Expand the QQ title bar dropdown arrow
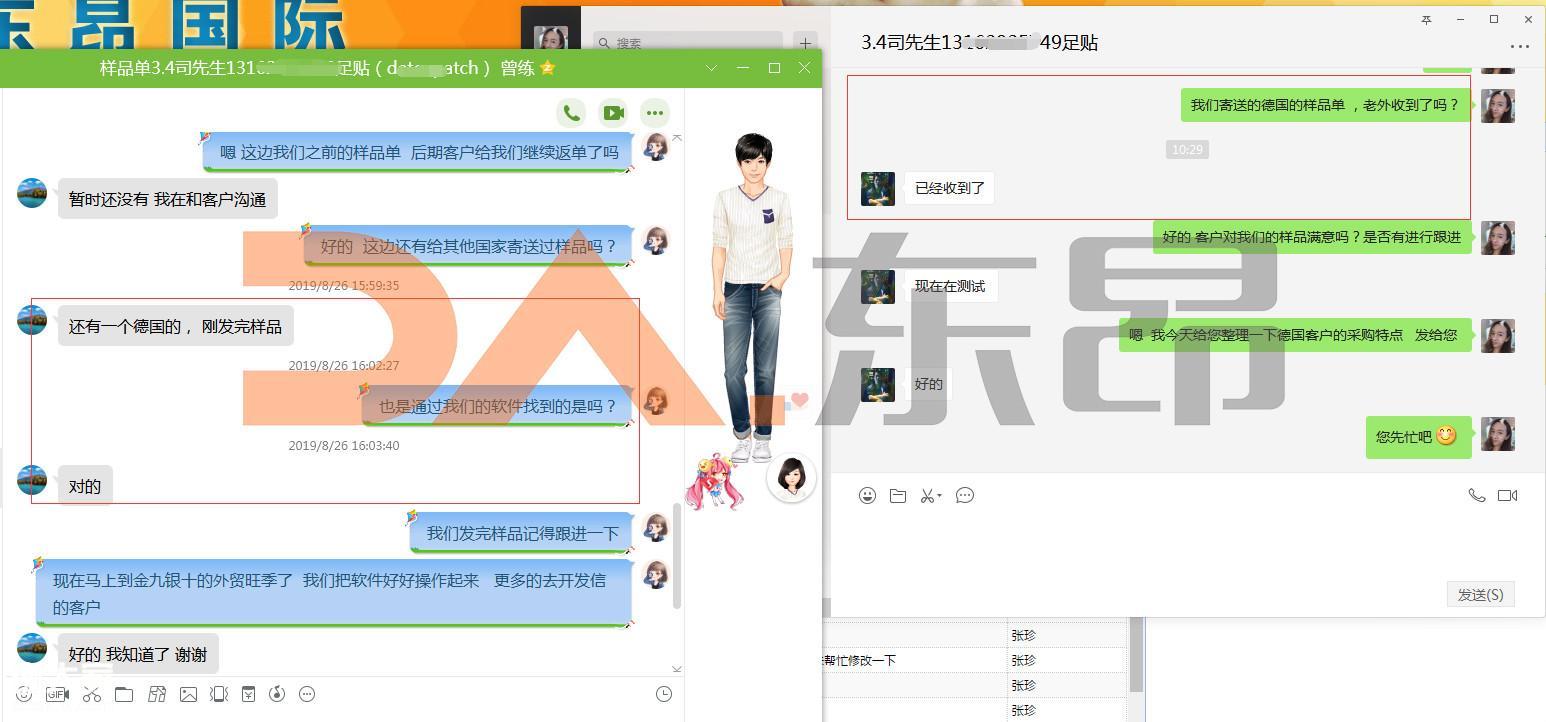Screen dimensions: 1546x722 (x=711, y=68)
